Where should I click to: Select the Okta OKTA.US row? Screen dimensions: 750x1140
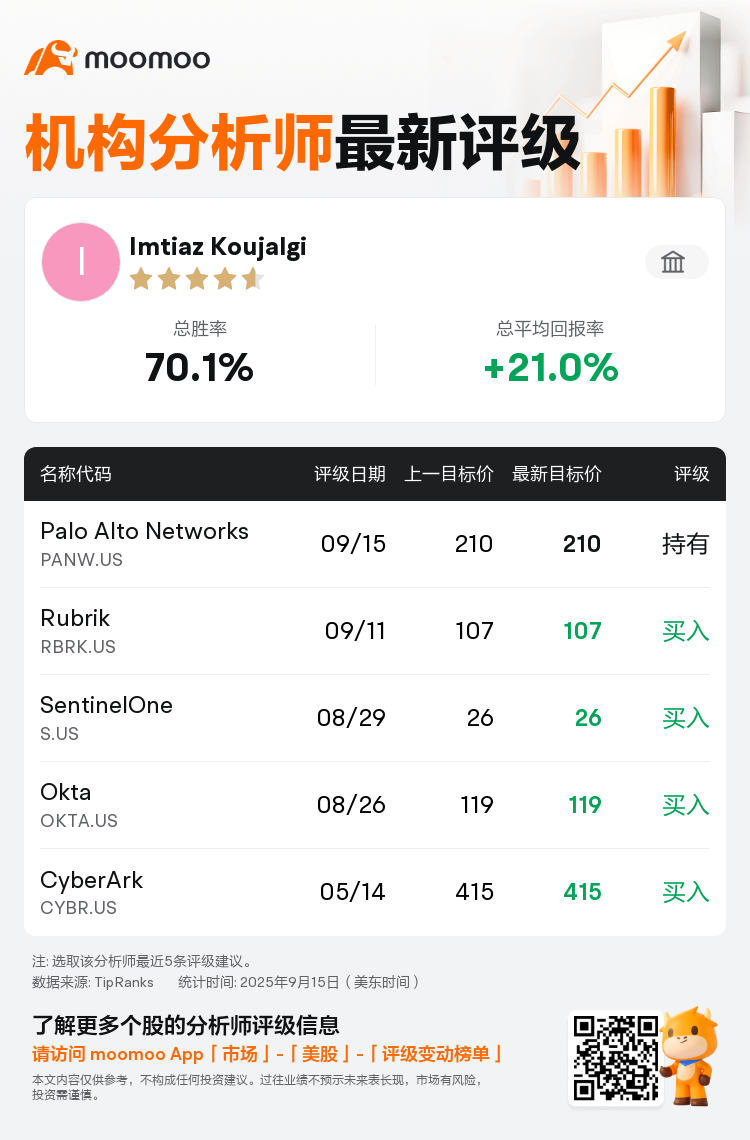375,805
